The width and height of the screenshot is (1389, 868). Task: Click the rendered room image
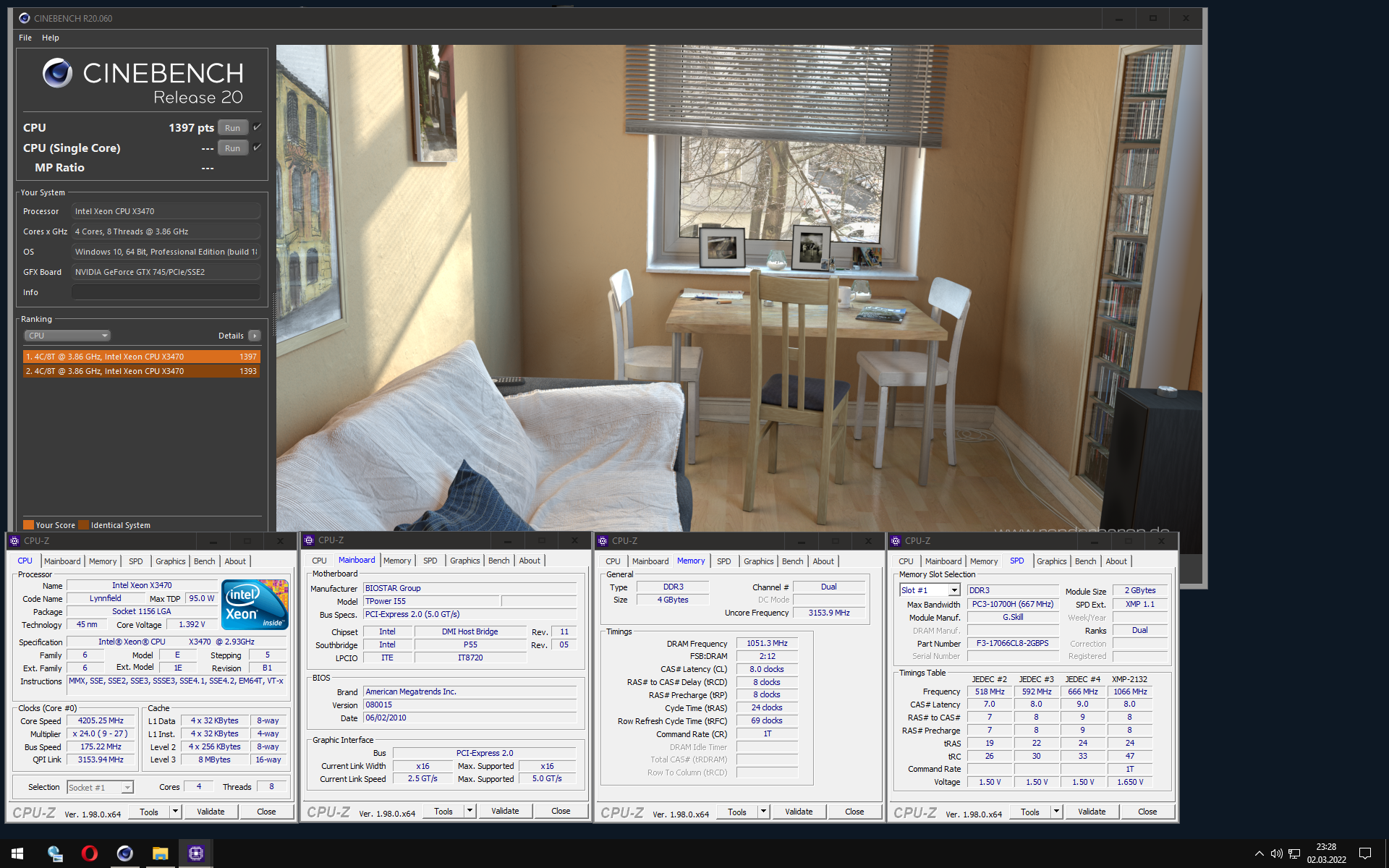pyautogui.click(x=738, y=288)
